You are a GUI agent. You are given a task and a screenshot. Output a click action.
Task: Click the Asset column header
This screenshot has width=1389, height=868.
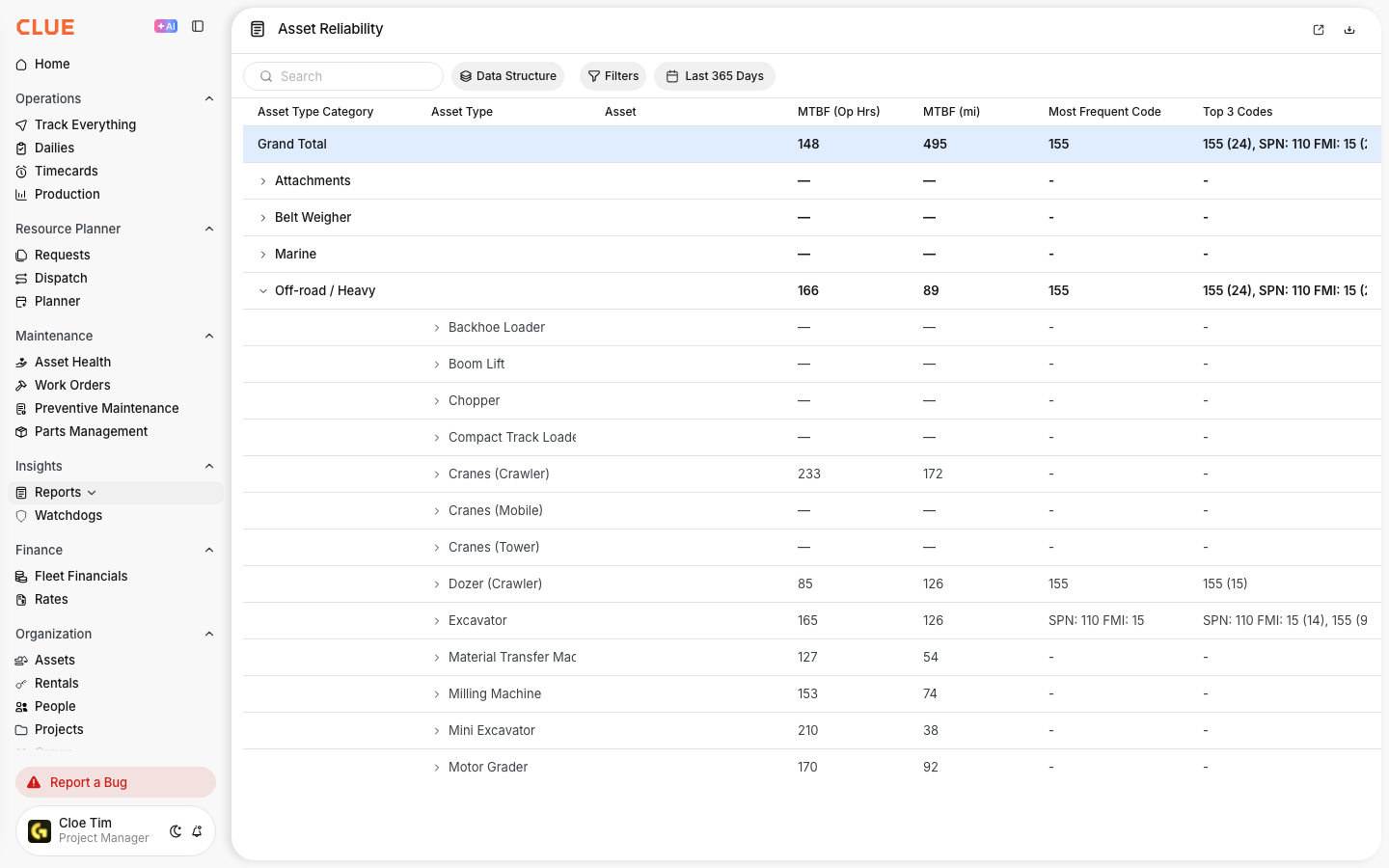(x=620, y=112)
